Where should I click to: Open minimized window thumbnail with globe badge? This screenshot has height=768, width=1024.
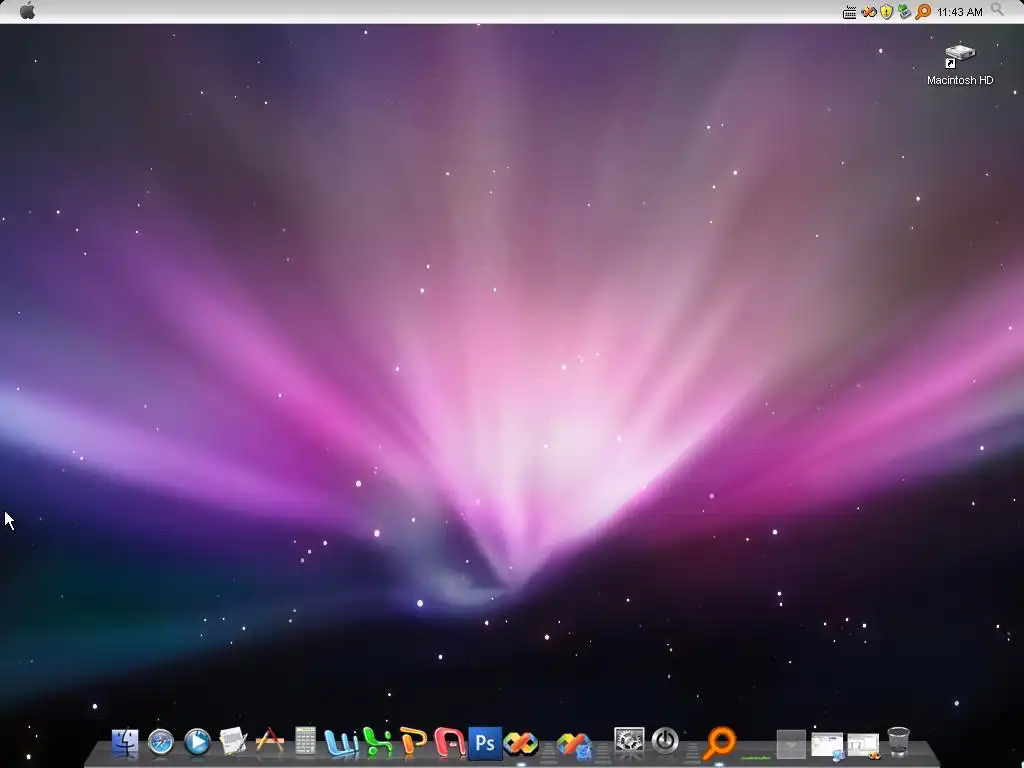coord(827,746)
